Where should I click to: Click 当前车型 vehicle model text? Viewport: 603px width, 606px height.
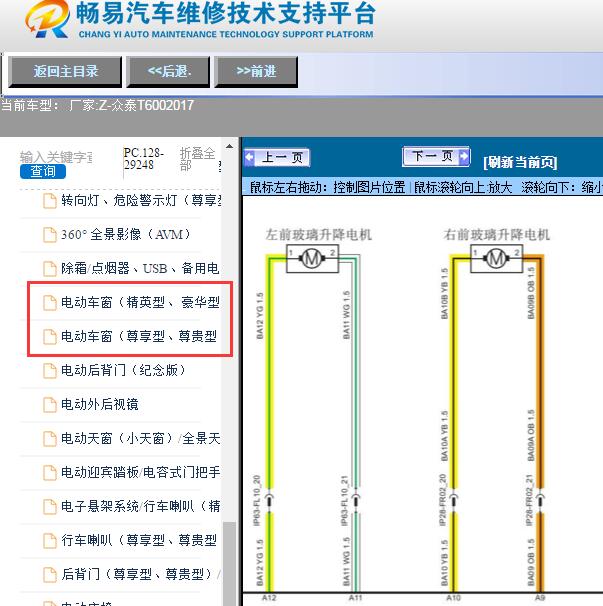[97, 105]
